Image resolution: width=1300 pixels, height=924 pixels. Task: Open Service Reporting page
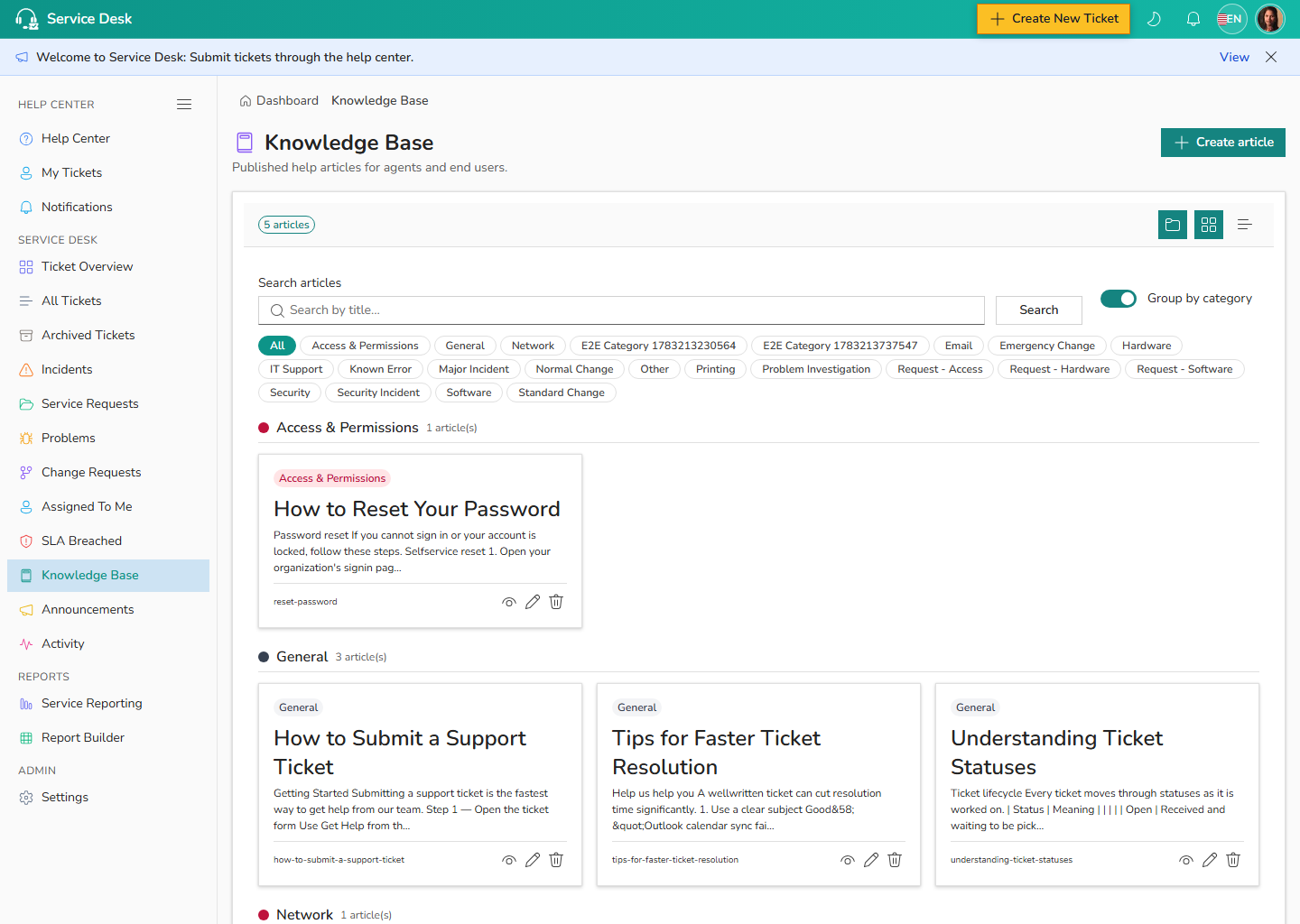coord(108,704)
